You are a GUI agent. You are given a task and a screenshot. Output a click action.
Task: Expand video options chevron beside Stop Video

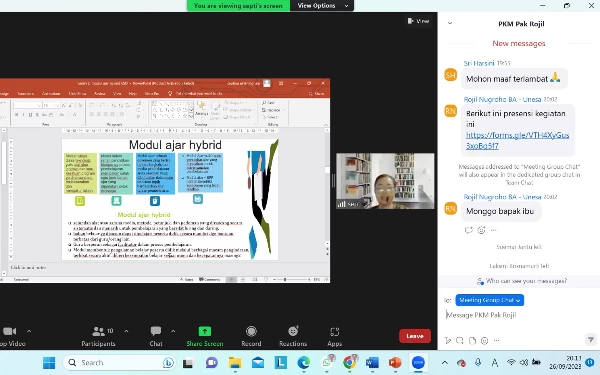[29, 331]
